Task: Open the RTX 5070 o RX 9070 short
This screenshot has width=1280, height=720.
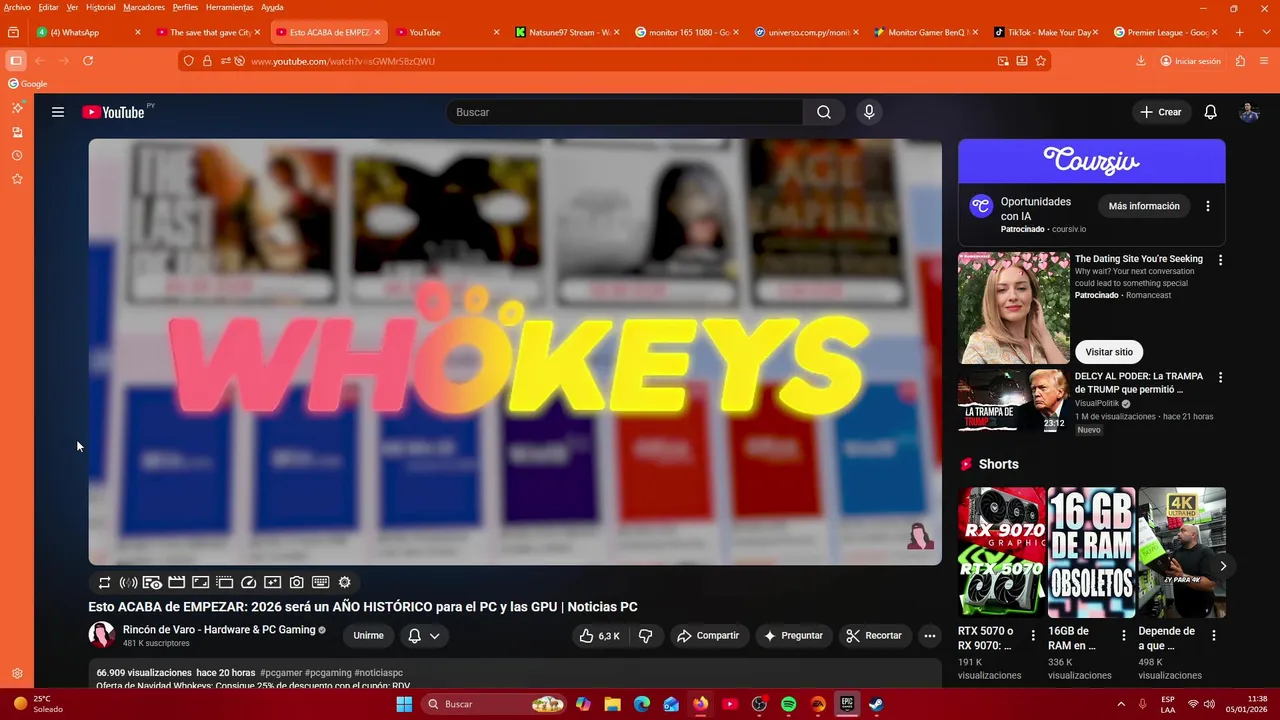Action: pyautogui.click(x=1001, y=552)
